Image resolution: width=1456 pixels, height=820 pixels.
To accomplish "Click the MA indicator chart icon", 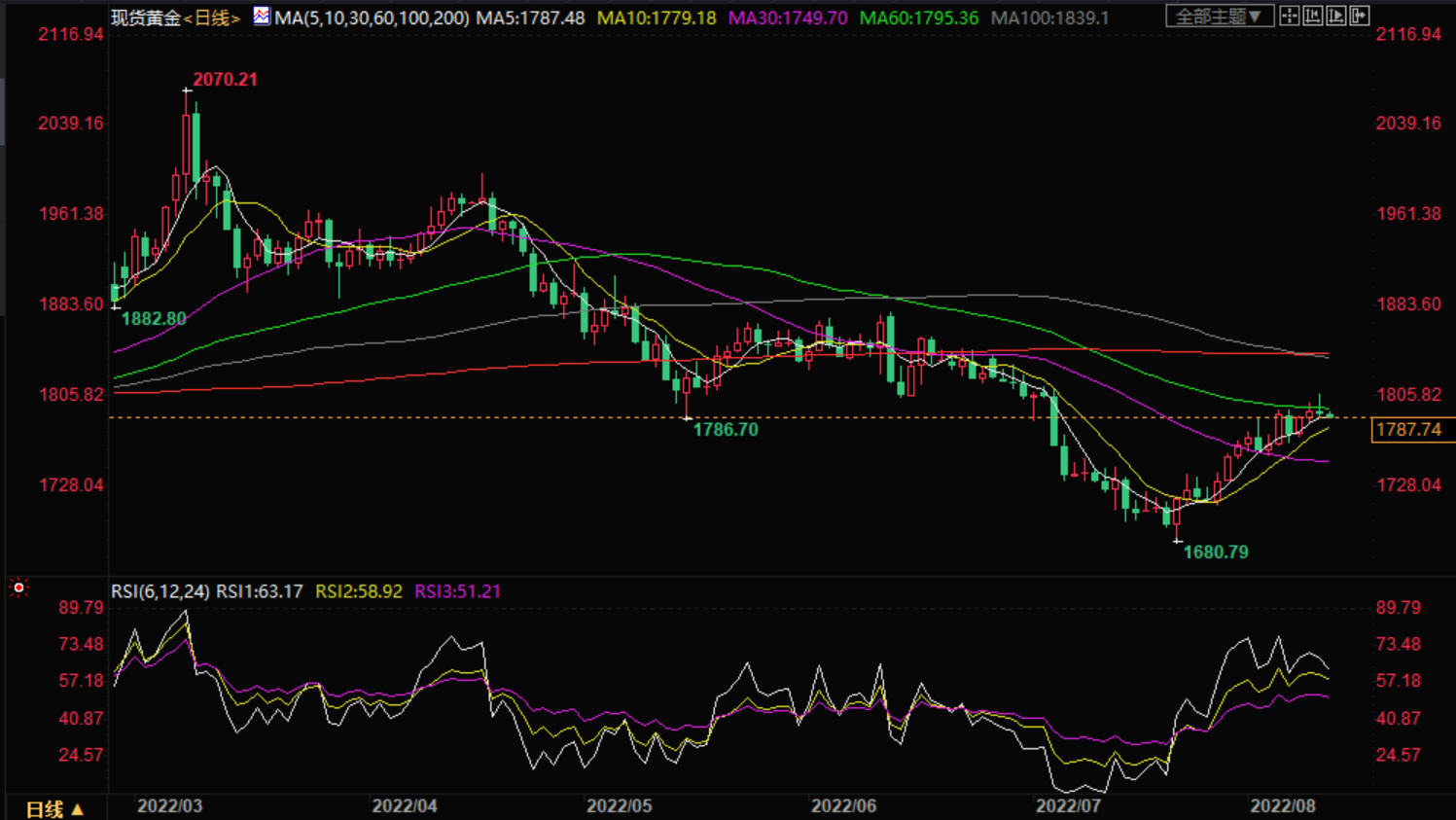I will click(x=262, y=17).
